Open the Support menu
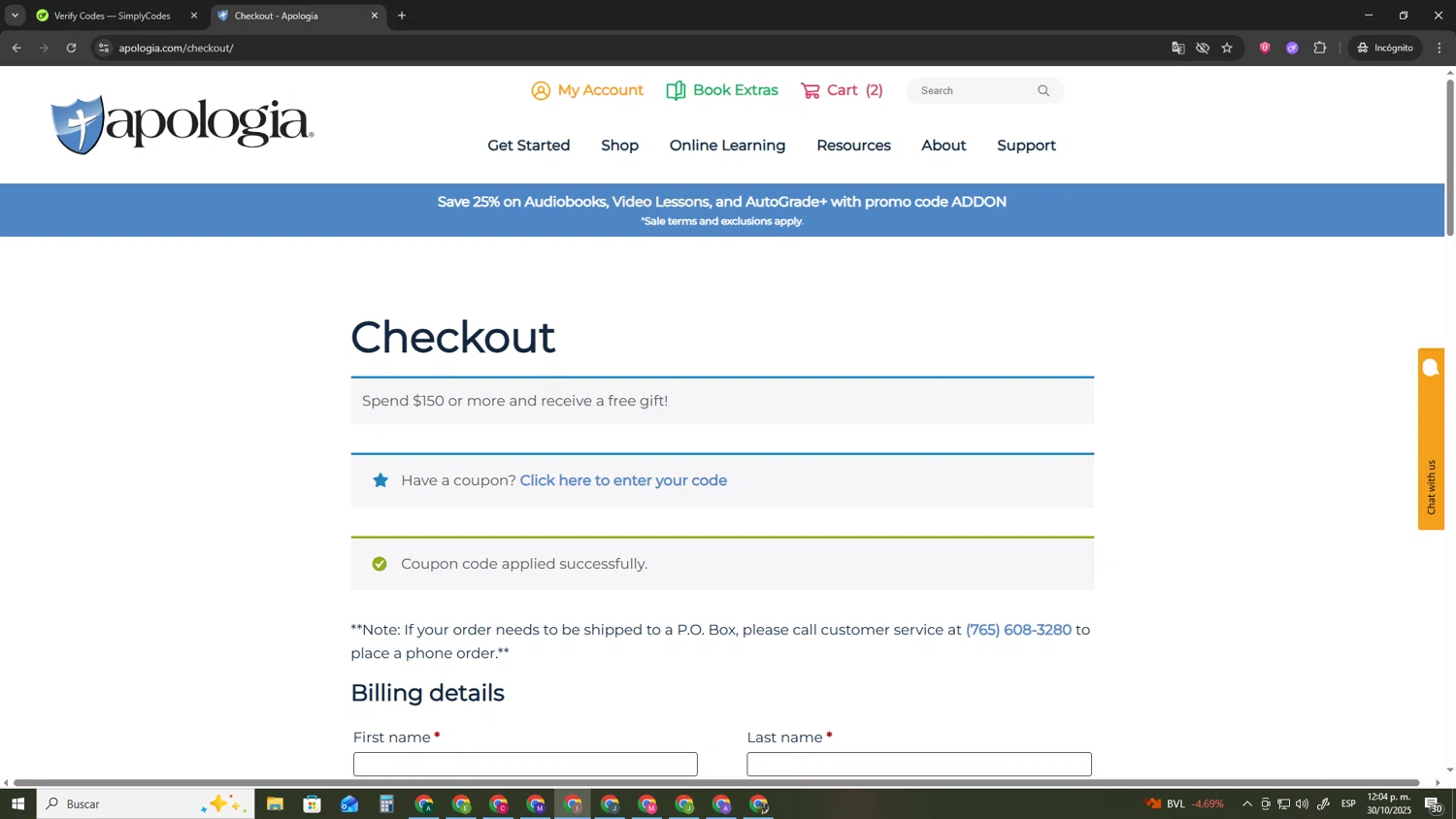Viewport: 1456px width, 819px height. point(1026,146)
